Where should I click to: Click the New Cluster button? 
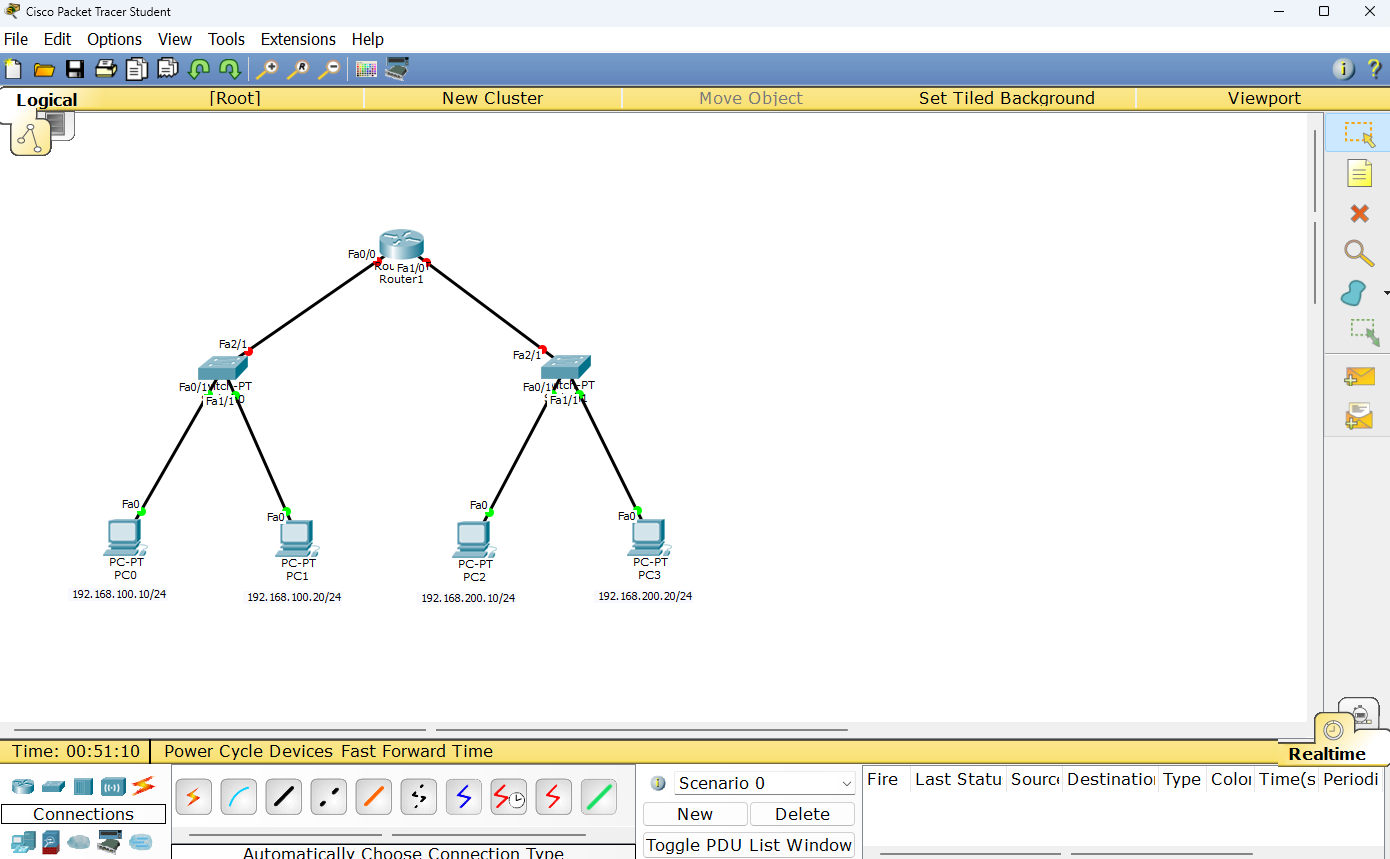(493, 98)
